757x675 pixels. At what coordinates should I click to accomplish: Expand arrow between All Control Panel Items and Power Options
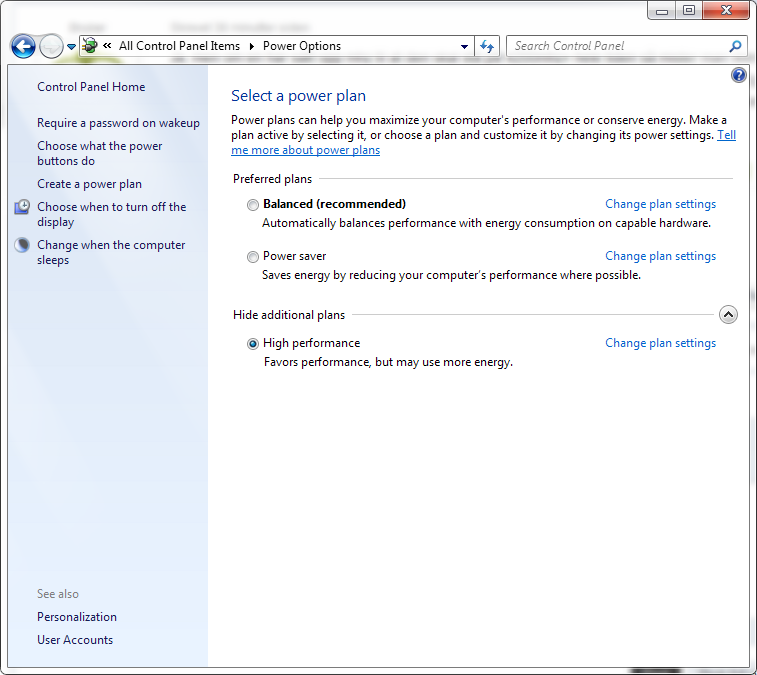pos(252,46)
